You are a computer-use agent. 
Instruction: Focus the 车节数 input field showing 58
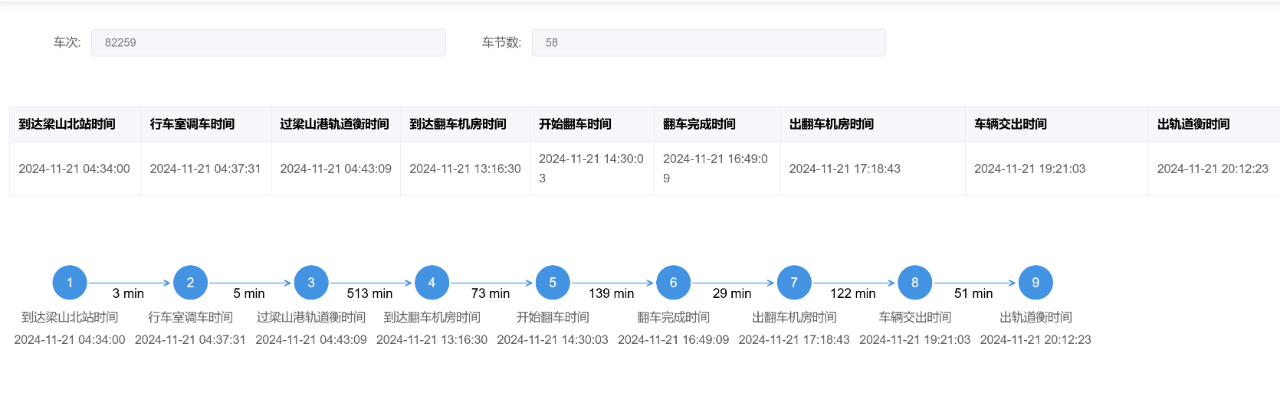tap(709, 42)
